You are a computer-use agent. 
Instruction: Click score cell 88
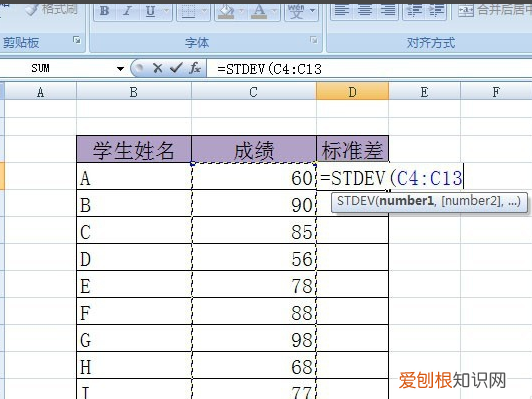254,311
